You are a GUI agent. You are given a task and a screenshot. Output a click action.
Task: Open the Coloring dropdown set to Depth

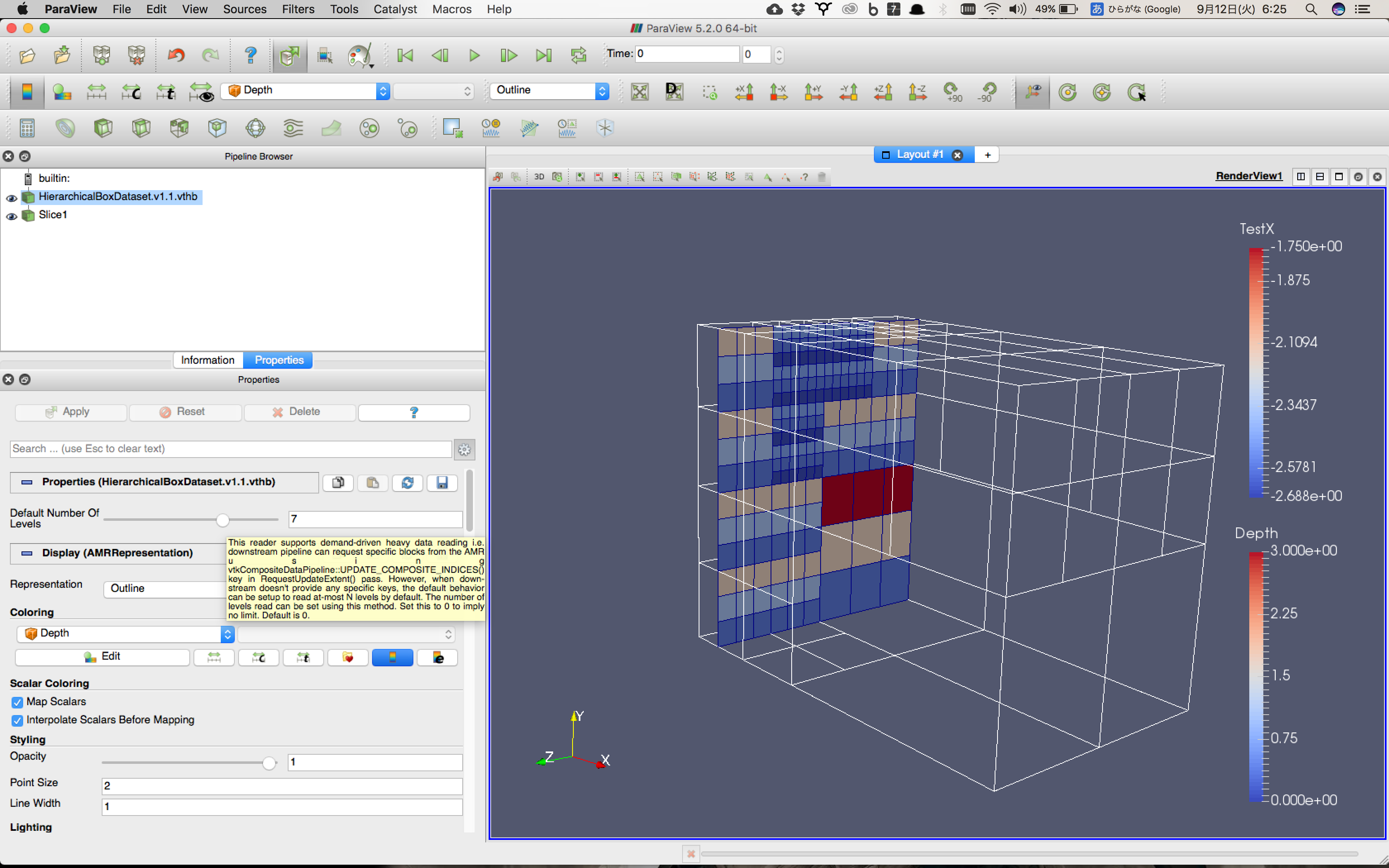pyautogui.click(x=124, y=633)
